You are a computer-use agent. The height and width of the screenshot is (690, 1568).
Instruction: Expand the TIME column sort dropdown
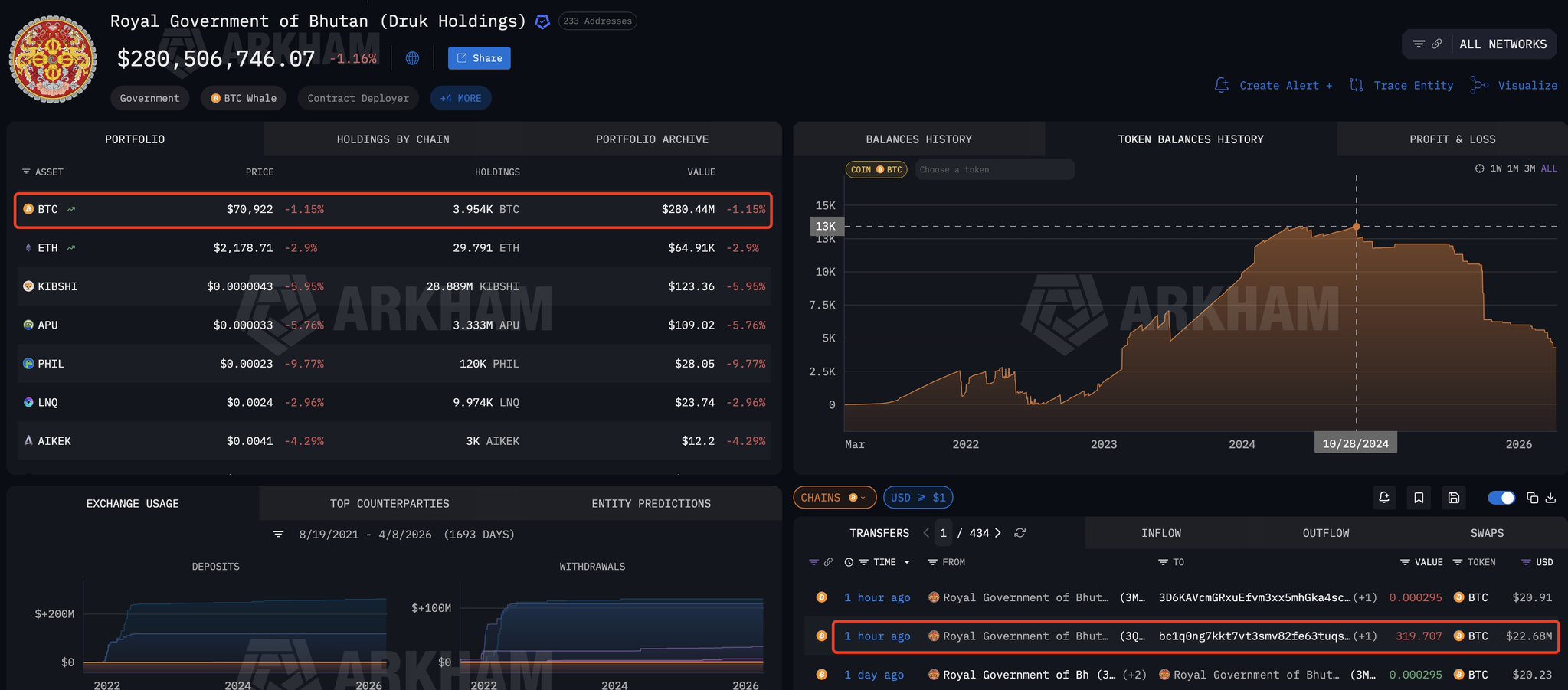[907, 562]
